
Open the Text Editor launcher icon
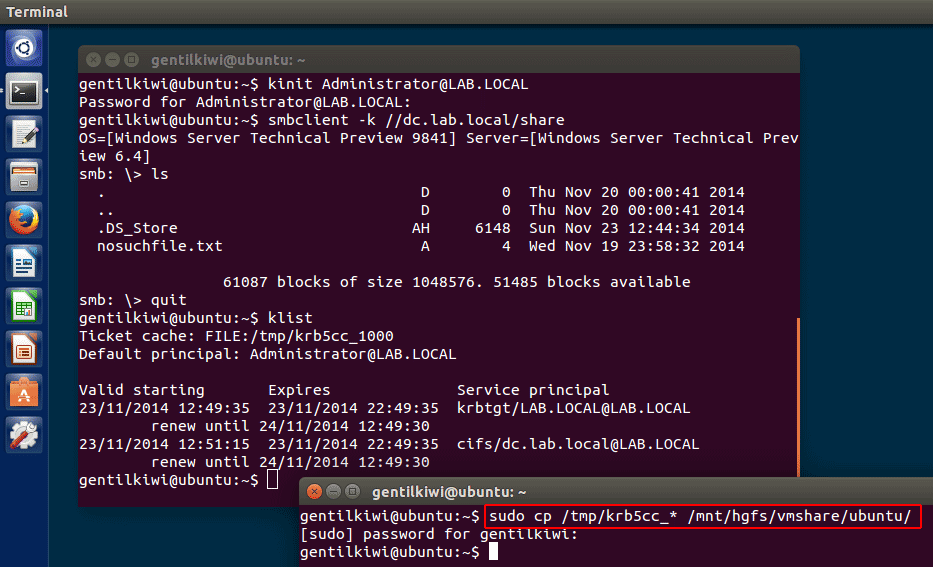pos(24,134)
